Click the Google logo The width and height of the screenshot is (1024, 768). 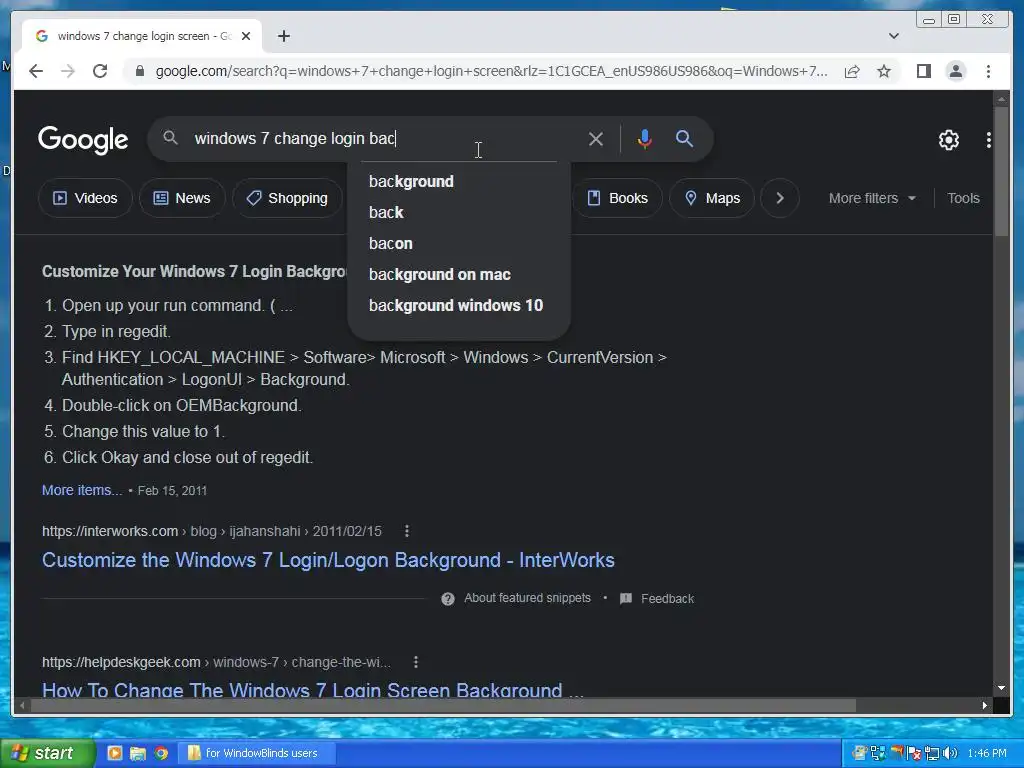click(x=83, y=139)
